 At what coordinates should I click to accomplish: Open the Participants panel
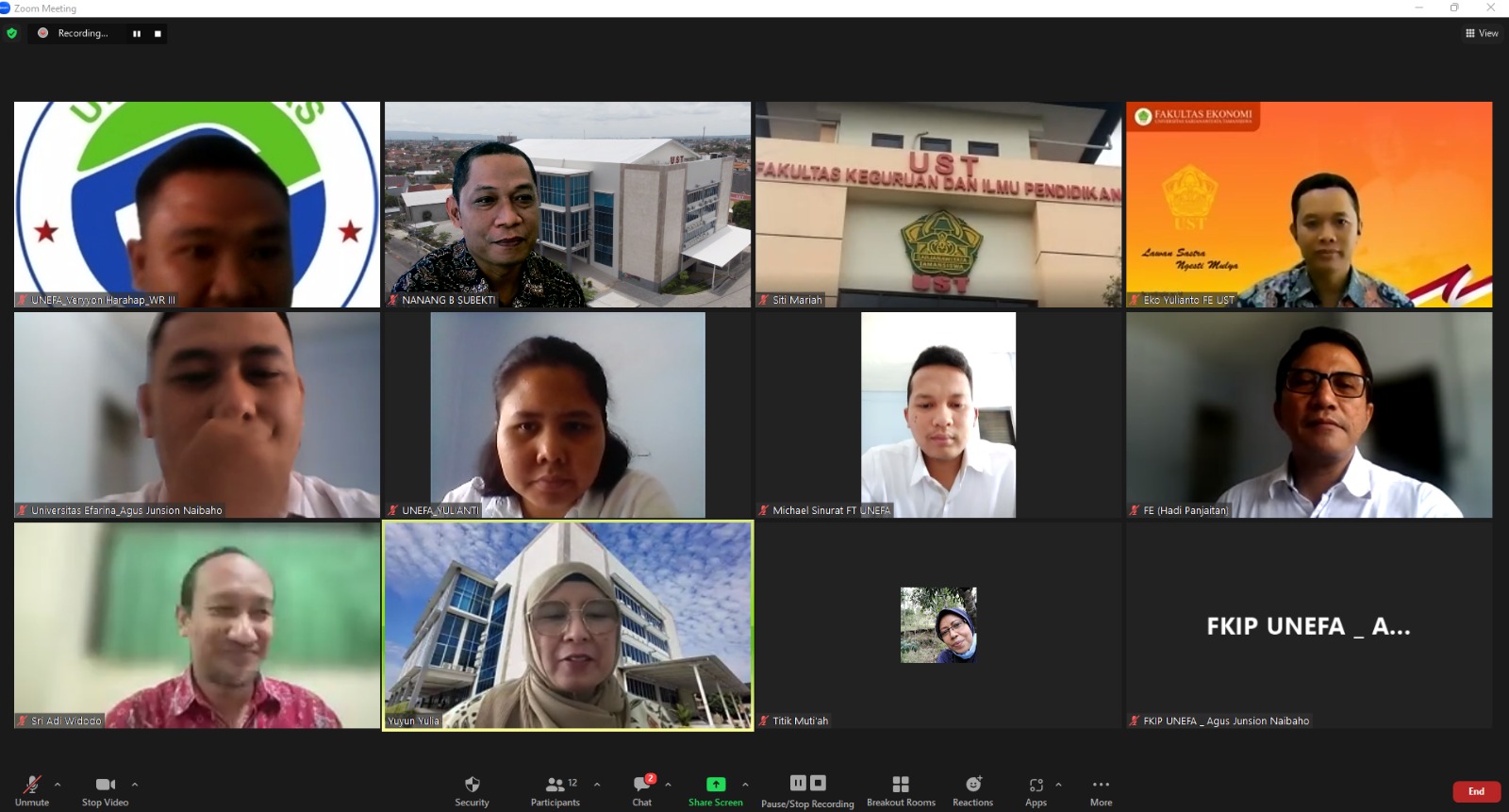(x=556, y=790)
